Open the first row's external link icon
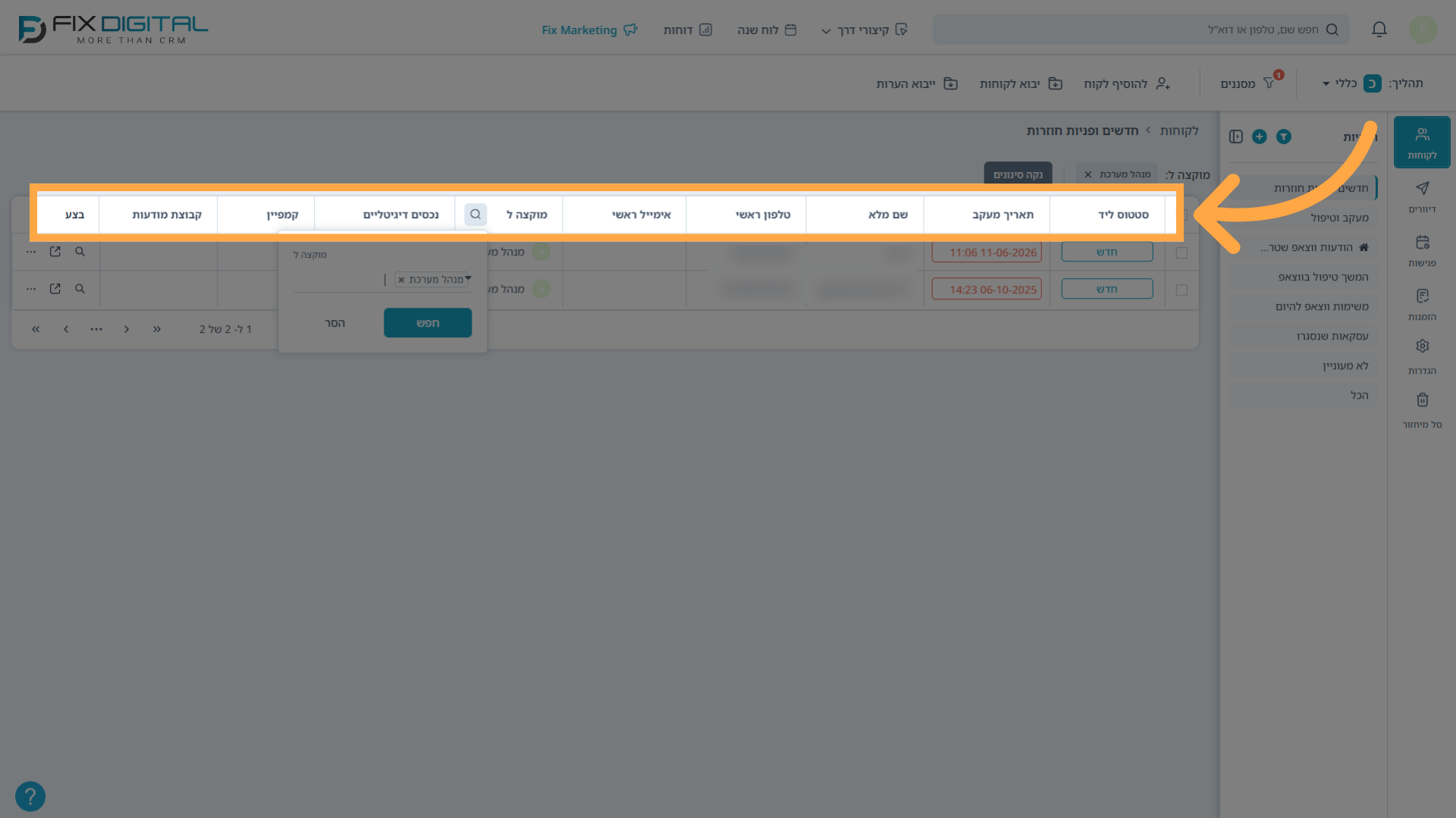Image resolution: width=1456 pixels, height=818 pixels. [x=55, y=252]
